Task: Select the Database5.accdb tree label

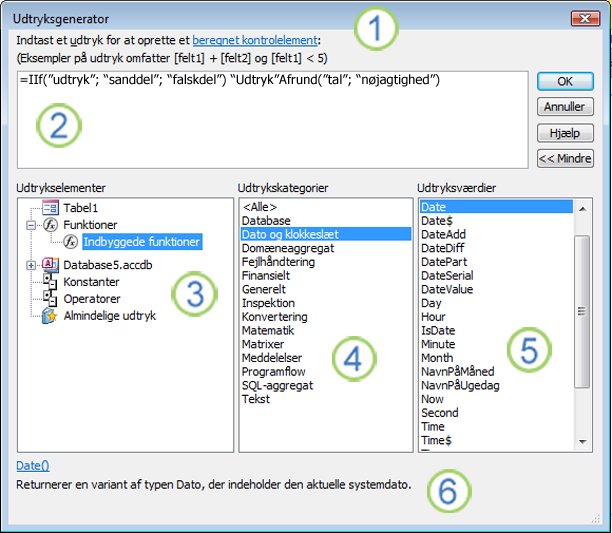Action: click(x=108, y=265)
